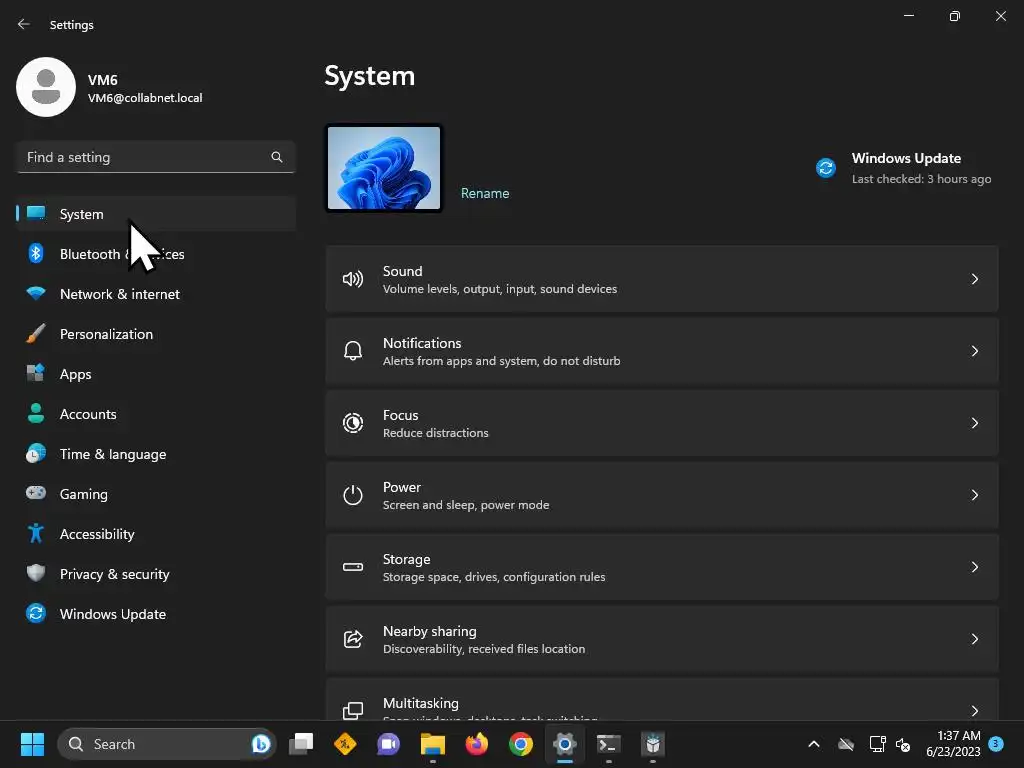Select Privacy & security category

pos(155,573)
